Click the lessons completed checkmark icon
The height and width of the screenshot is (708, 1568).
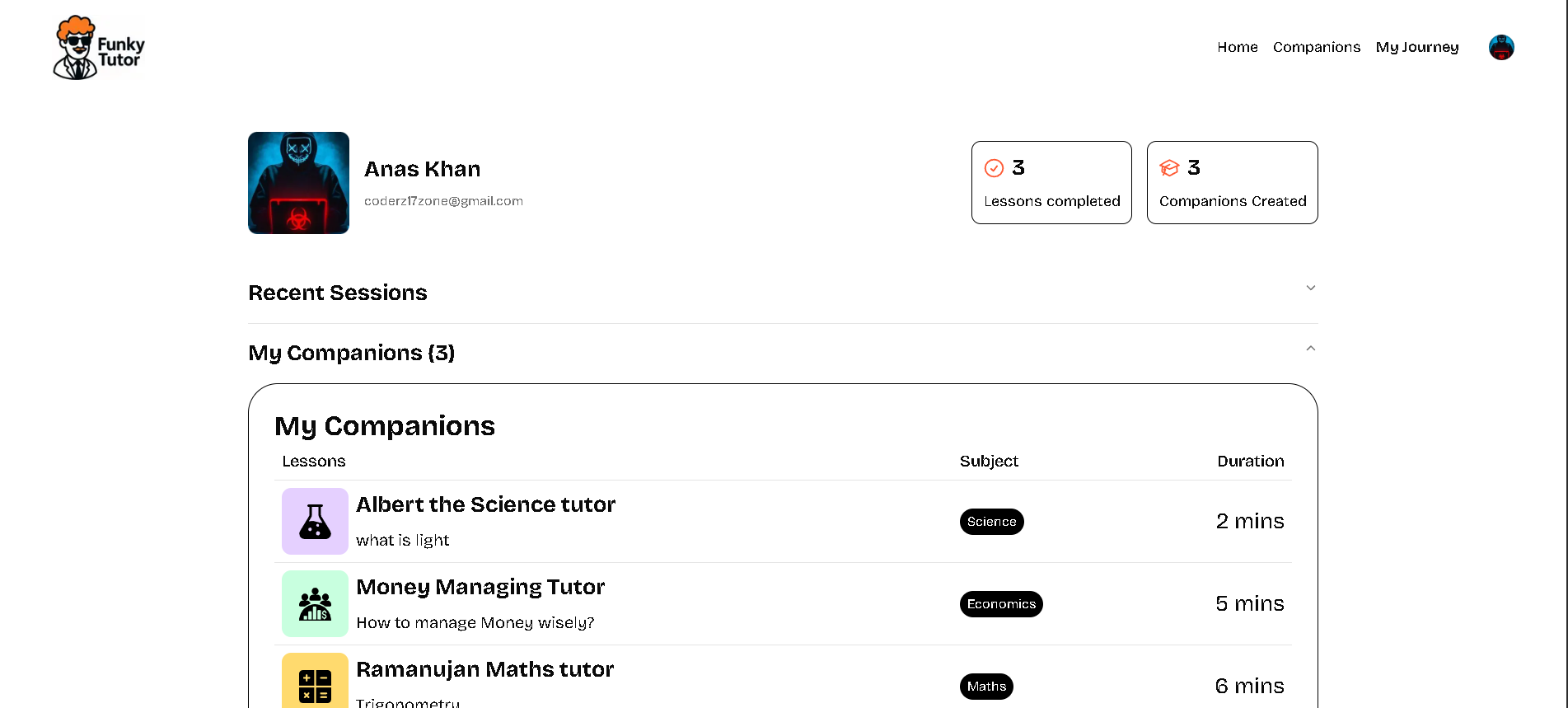[995, 168]
